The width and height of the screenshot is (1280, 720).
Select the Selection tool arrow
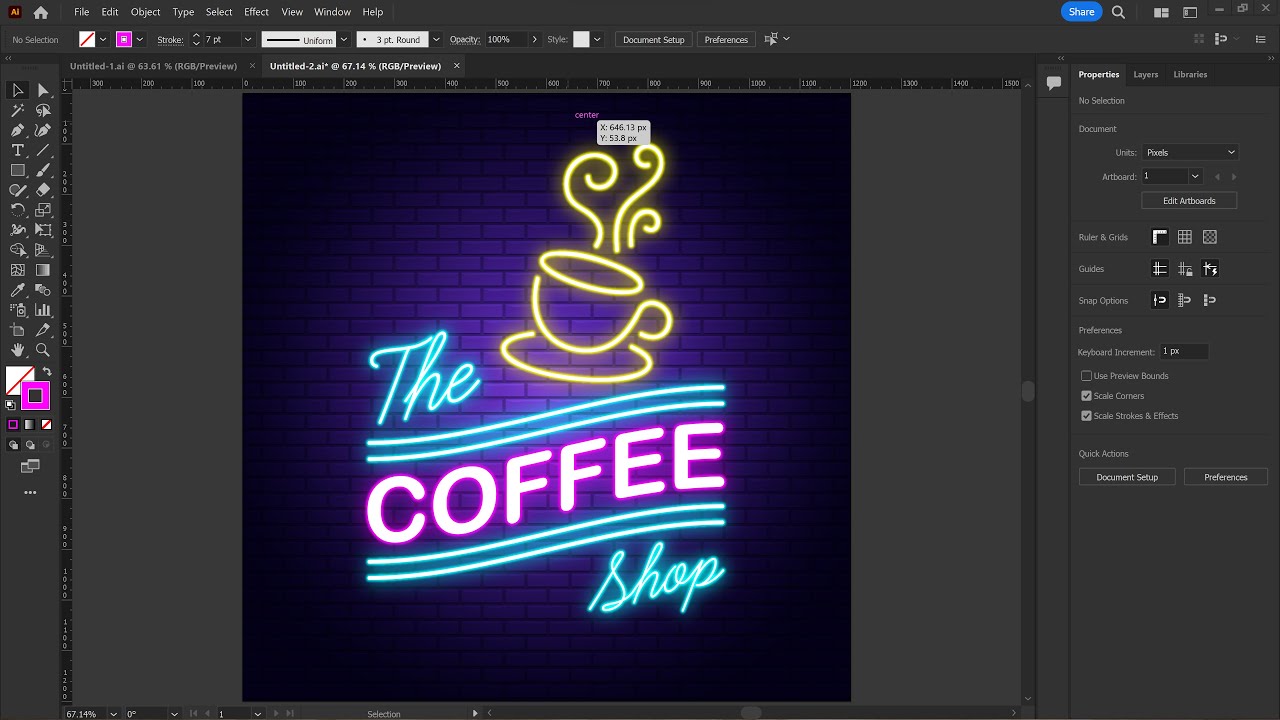click(x=17, y=90)
